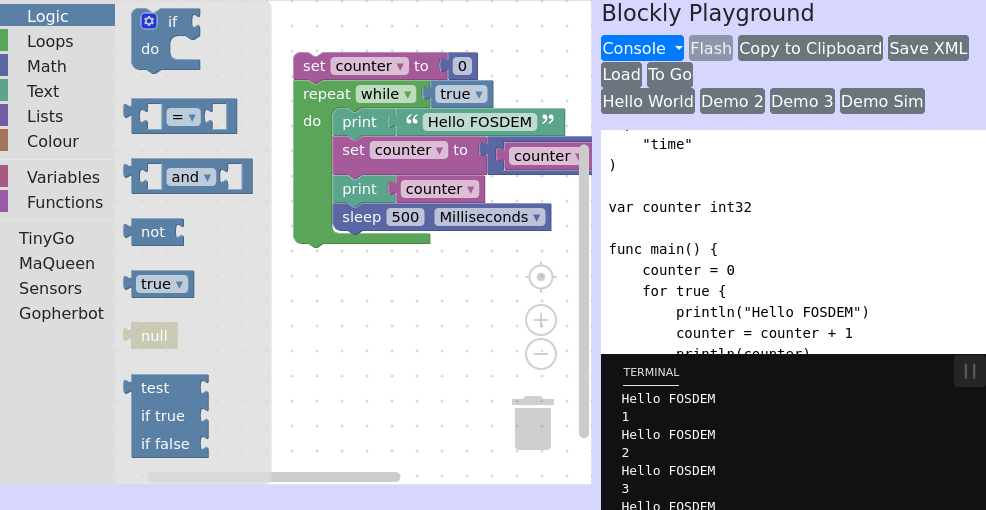The height and width of the screenshot is (510, 986).
Task: Edit the sleep 500 number field
Action: (406, 217)
